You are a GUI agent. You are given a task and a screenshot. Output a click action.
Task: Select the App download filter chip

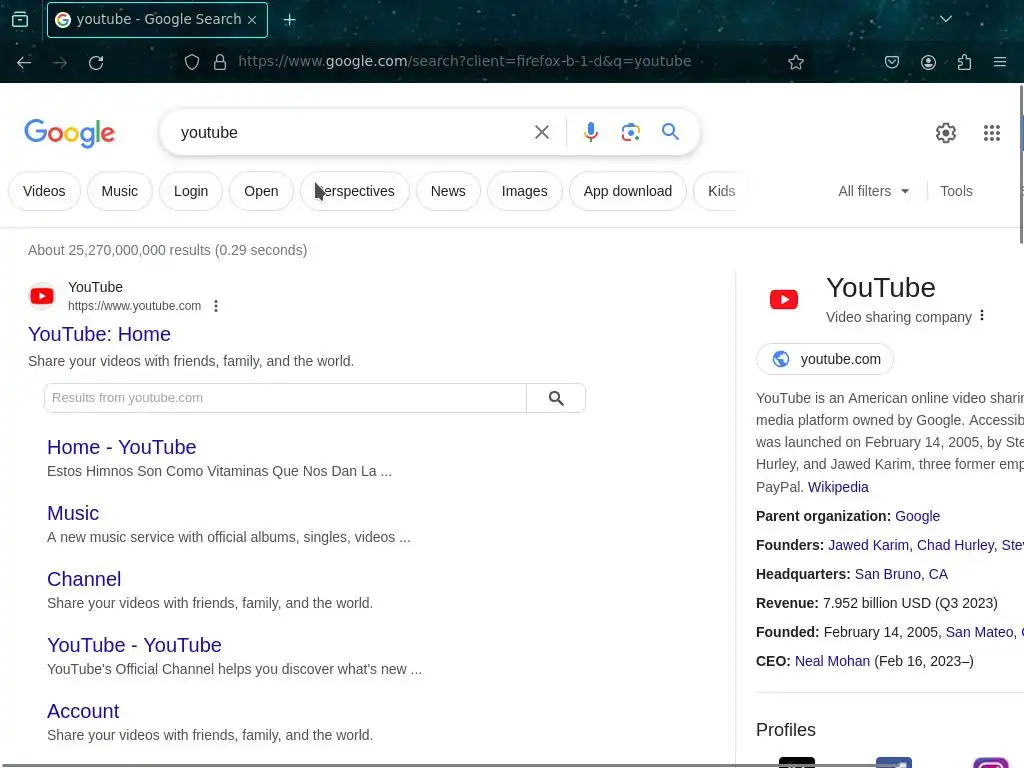(628, 191)
